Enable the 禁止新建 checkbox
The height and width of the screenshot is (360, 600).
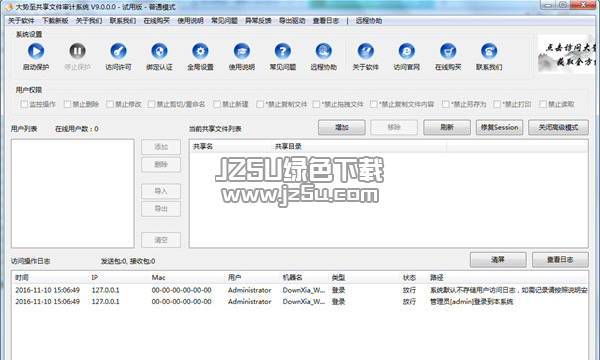(x=217, y=104)
